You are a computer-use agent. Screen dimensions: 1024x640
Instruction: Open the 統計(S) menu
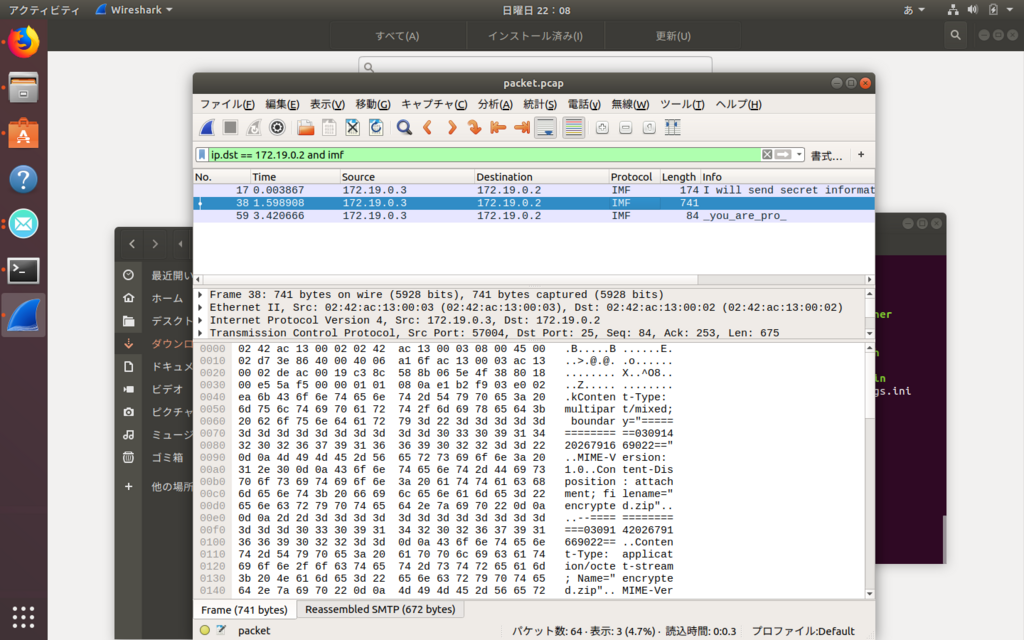point(540,104)
